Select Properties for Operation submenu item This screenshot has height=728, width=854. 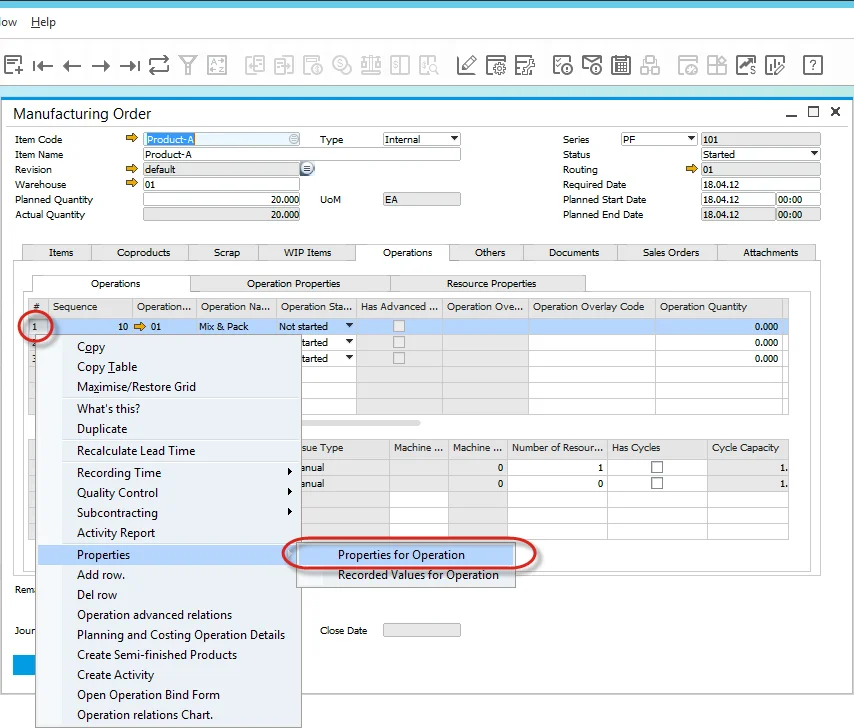pyautogui.click(x=401, y=555)
